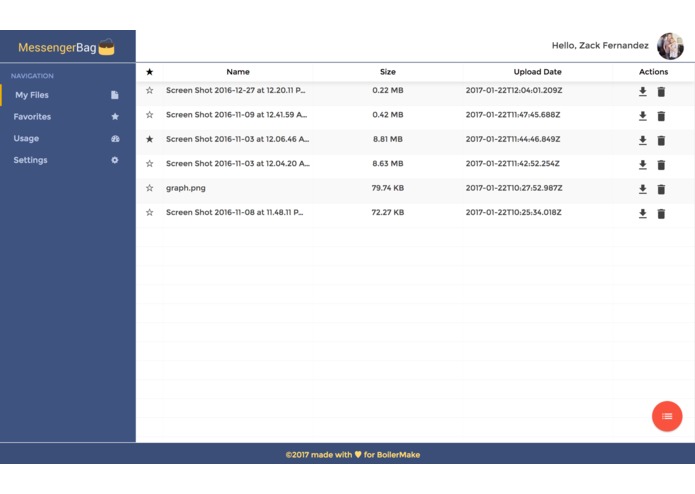Download Screen Shot 2016-12-27 file
695x494 pixels.
click(x=642, y=92)
